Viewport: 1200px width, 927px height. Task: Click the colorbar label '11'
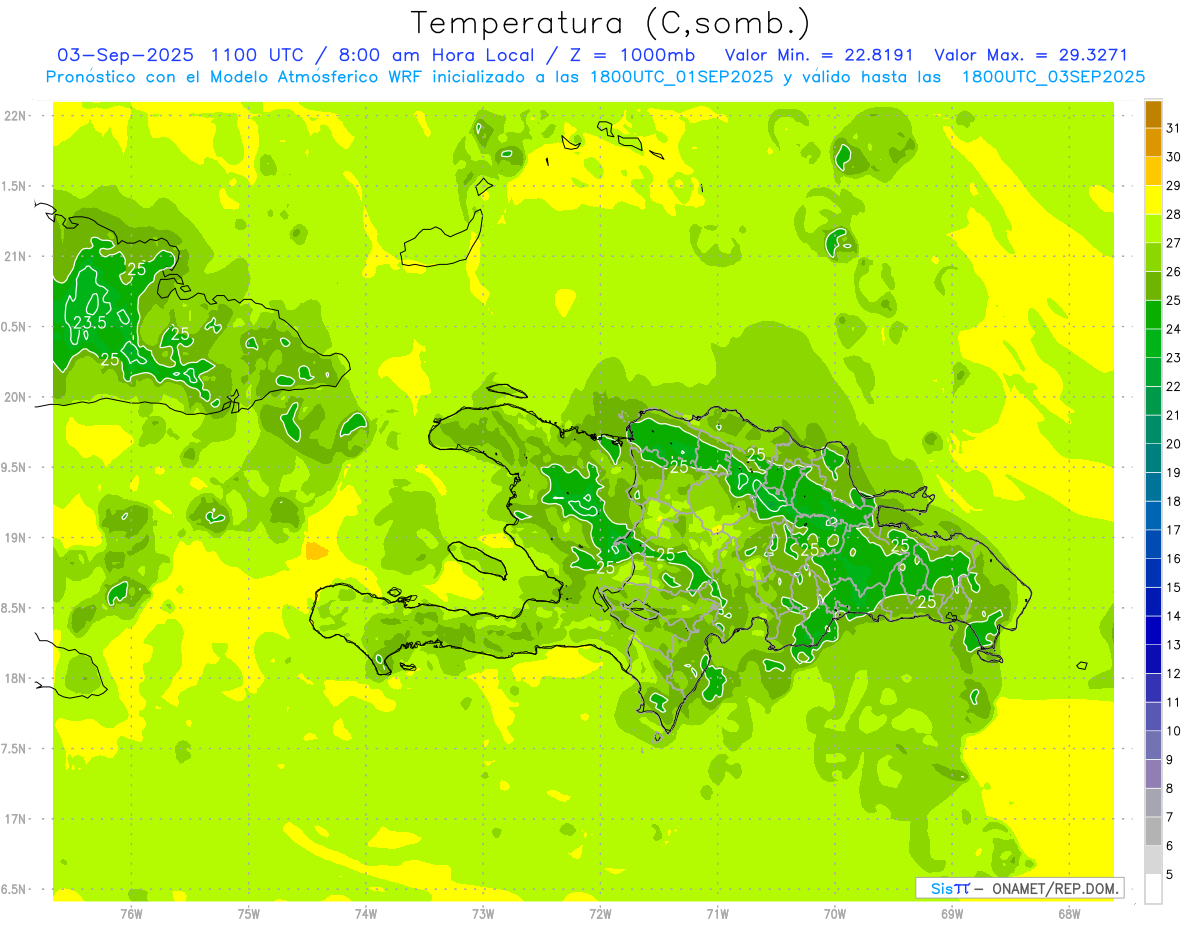pyautogui.click(x=1174, y=702)
